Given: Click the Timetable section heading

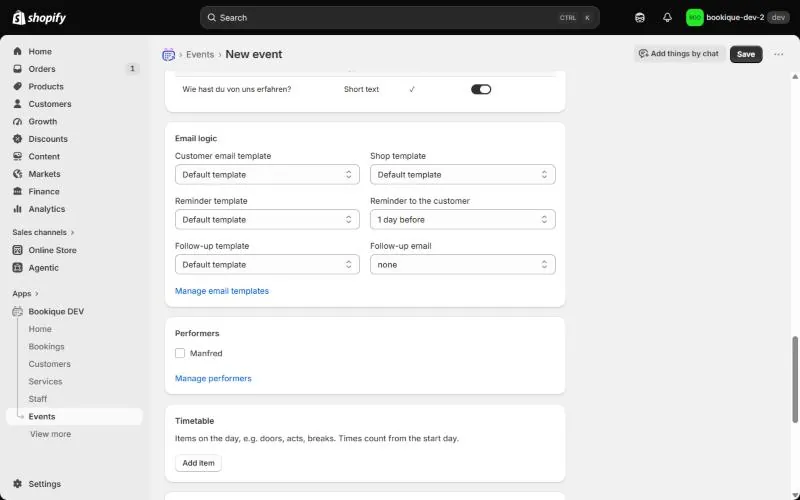Looking at the screenshot, I should click(194, 421).
